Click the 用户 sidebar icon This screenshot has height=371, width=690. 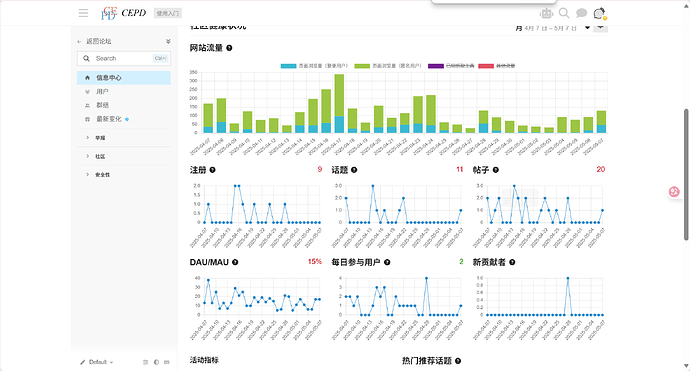87,92
